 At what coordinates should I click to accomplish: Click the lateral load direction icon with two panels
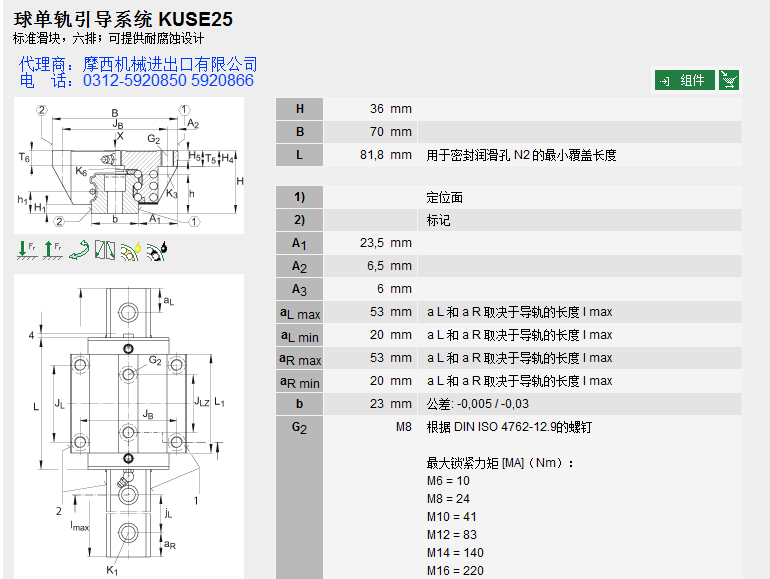pos(104,251)
